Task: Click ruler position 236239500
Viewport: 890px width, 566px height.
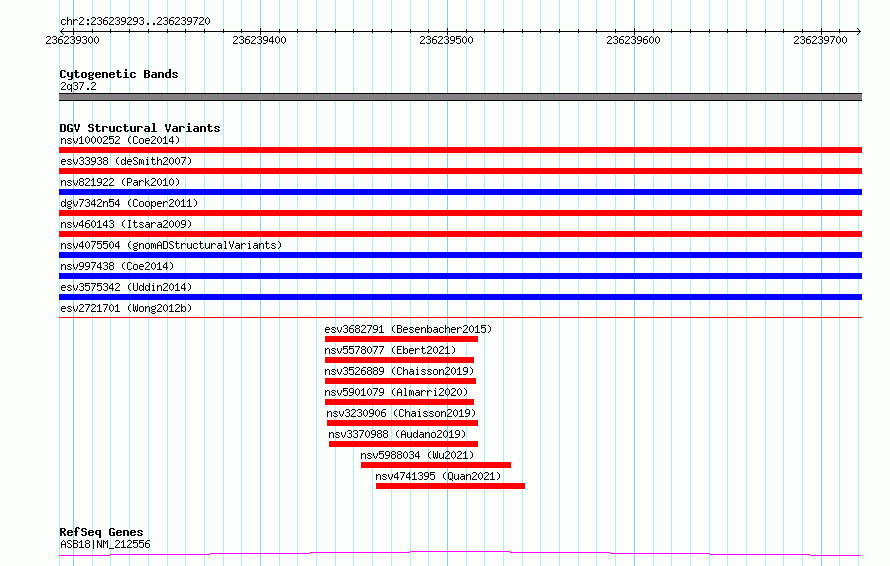Action: tap(446, 40)
